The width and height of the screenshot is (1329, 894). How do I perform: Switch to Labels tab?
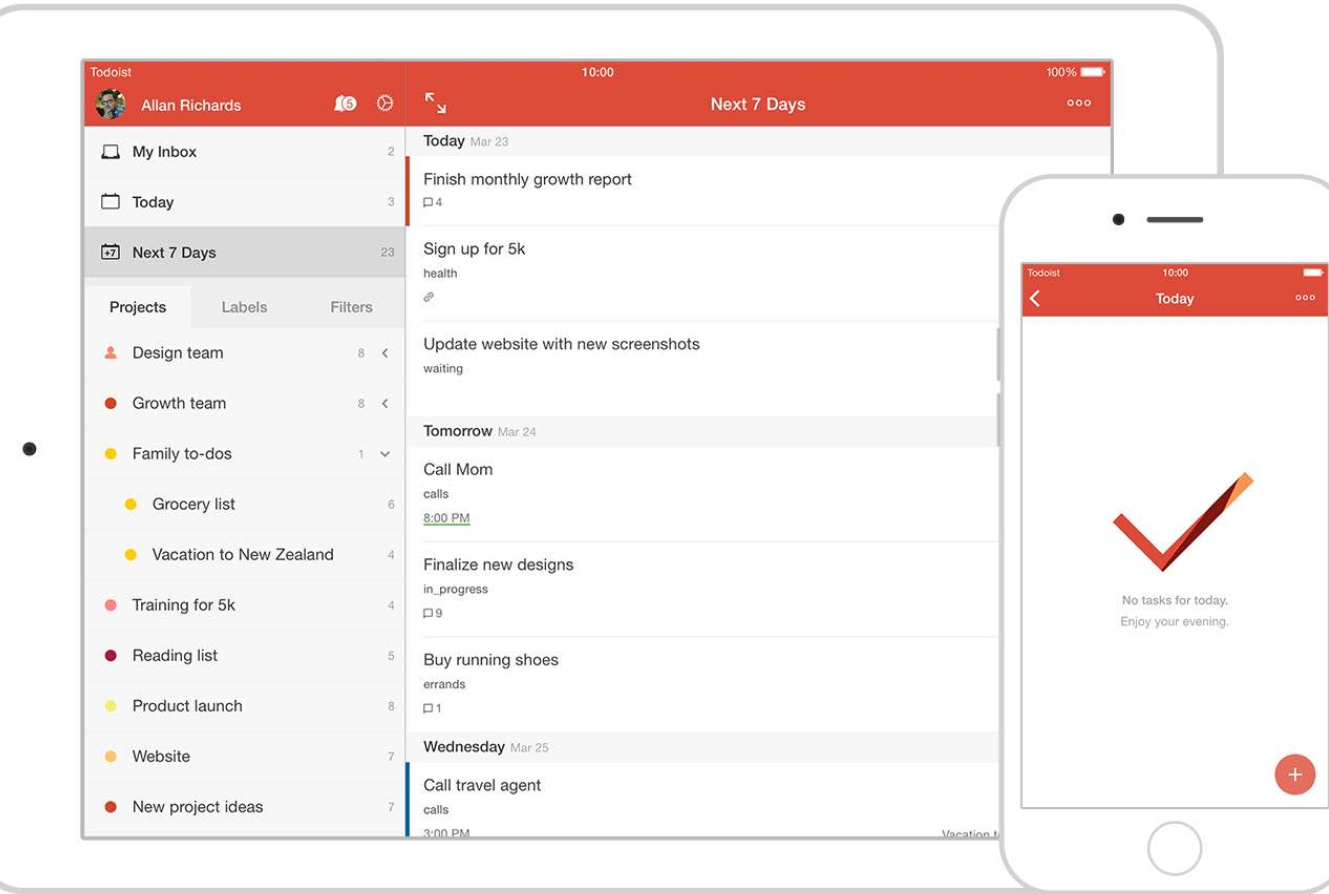pyautogui.click(x=244, y=307)
